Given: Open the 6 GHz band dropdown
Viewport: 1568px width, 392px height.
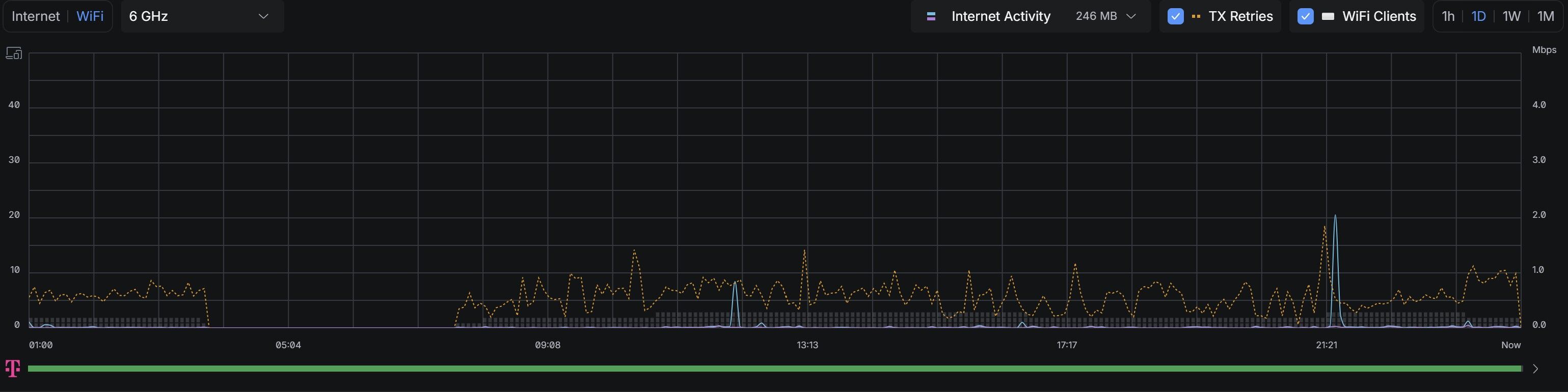Looking at the screenshot, I should (x=202, y=16).
